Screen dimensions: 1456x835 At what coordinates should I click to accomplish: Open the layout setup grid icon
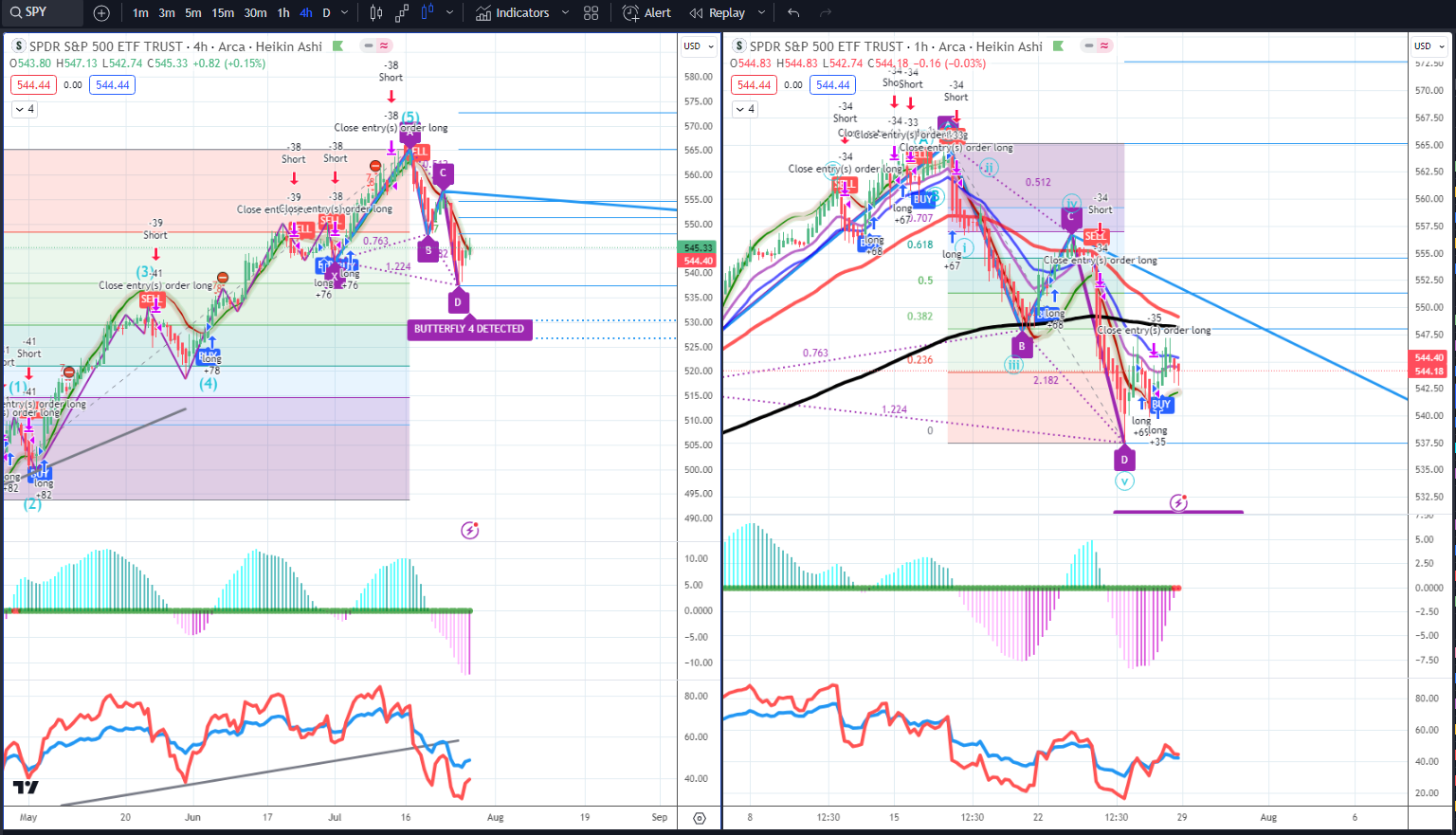point(591,13)
